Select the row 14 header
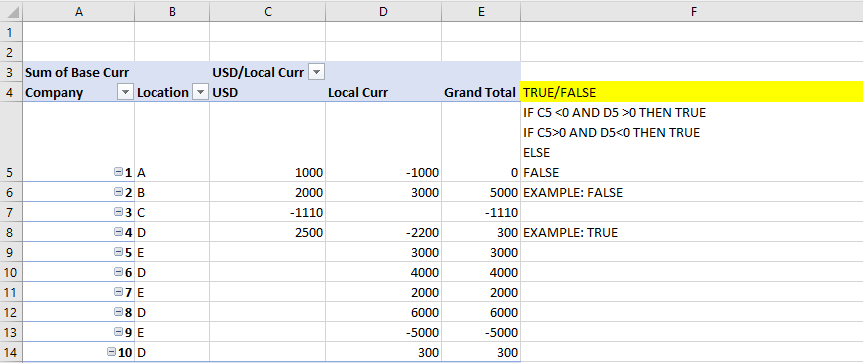 [x=11, y=351]
